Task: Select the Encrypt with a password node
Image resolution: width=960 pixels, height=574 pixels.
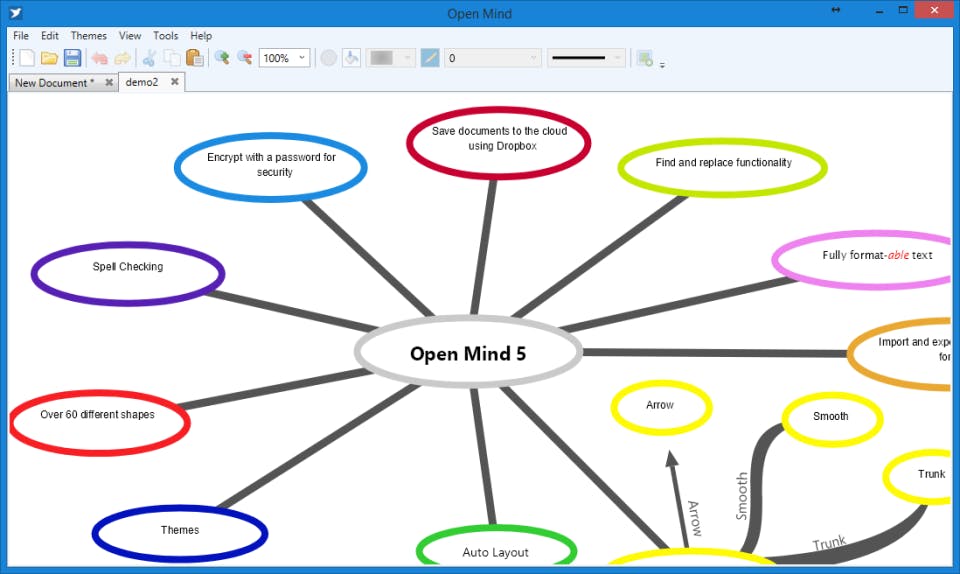Action: point(271,167)
